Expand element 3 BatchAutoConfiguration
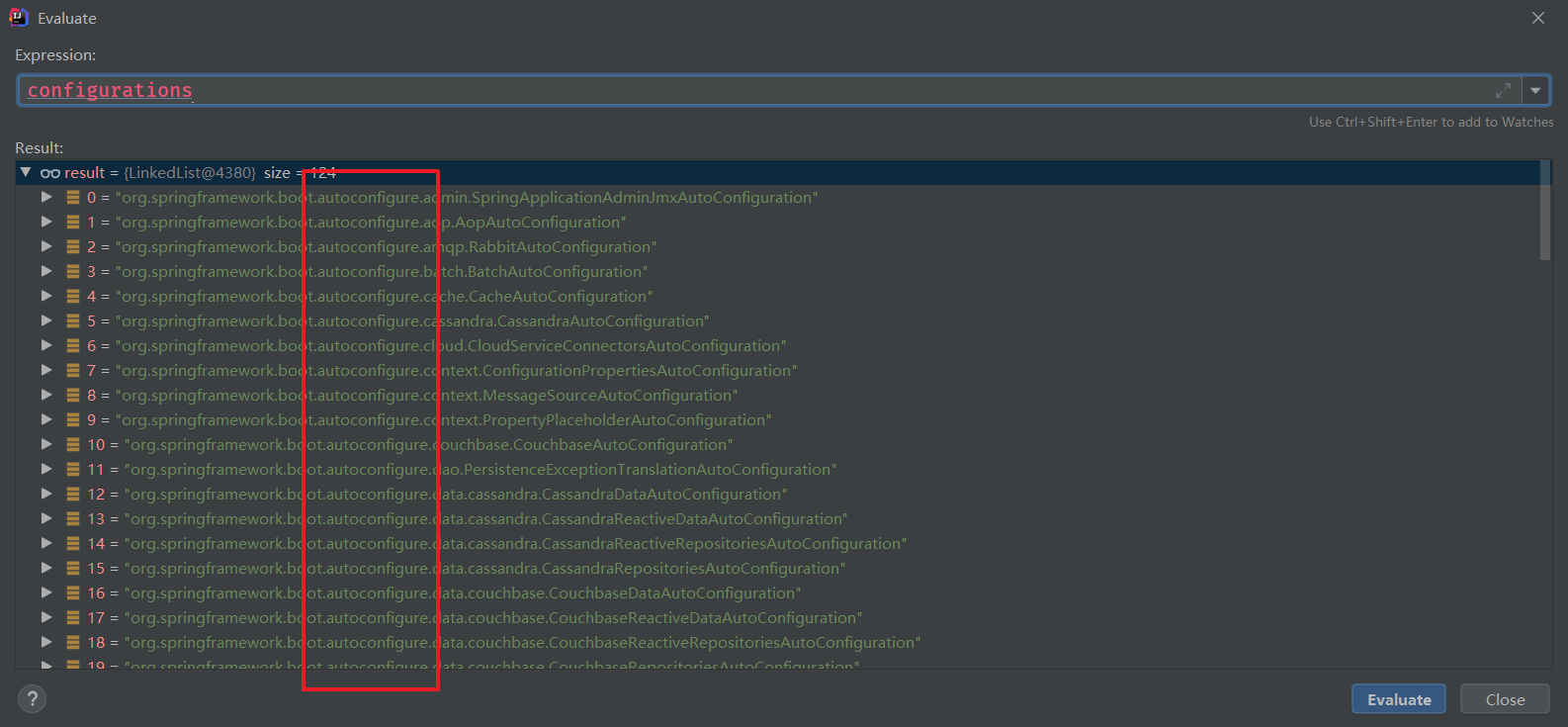 [45, 271]
